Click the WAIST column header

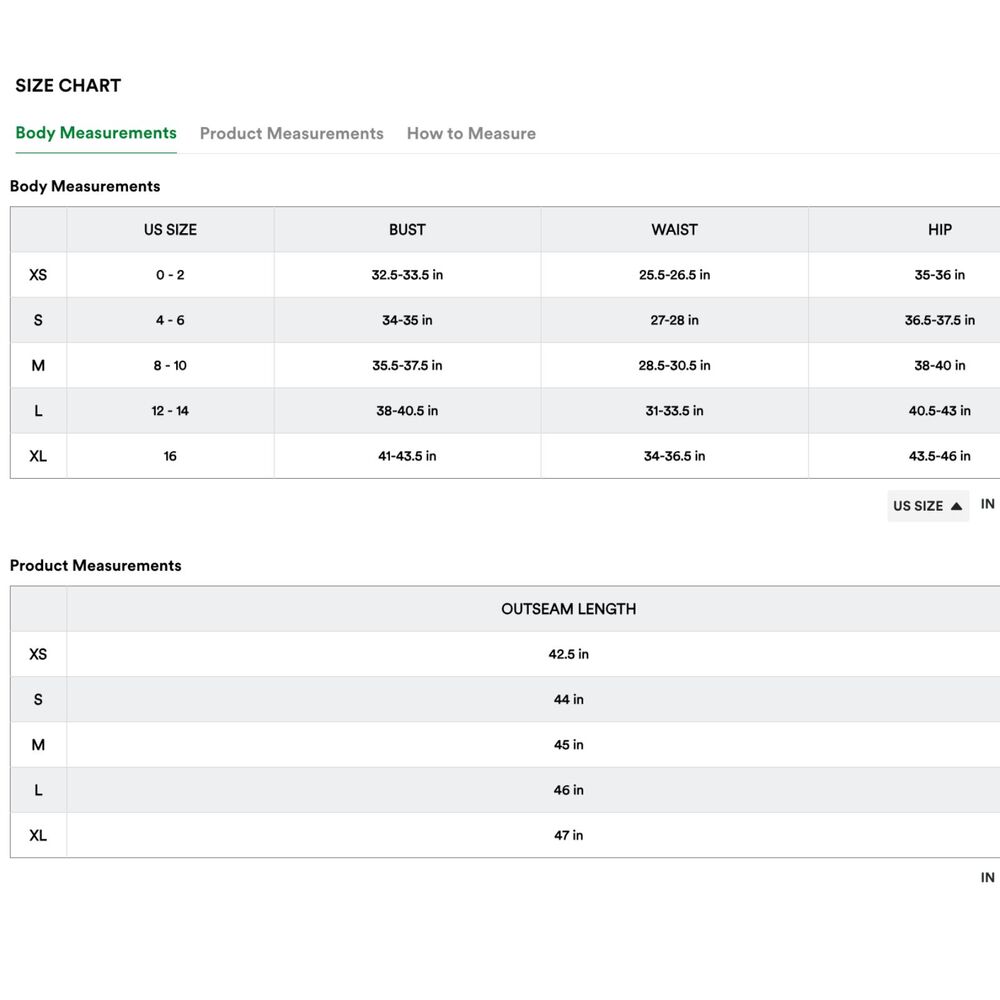pos(674,229)
